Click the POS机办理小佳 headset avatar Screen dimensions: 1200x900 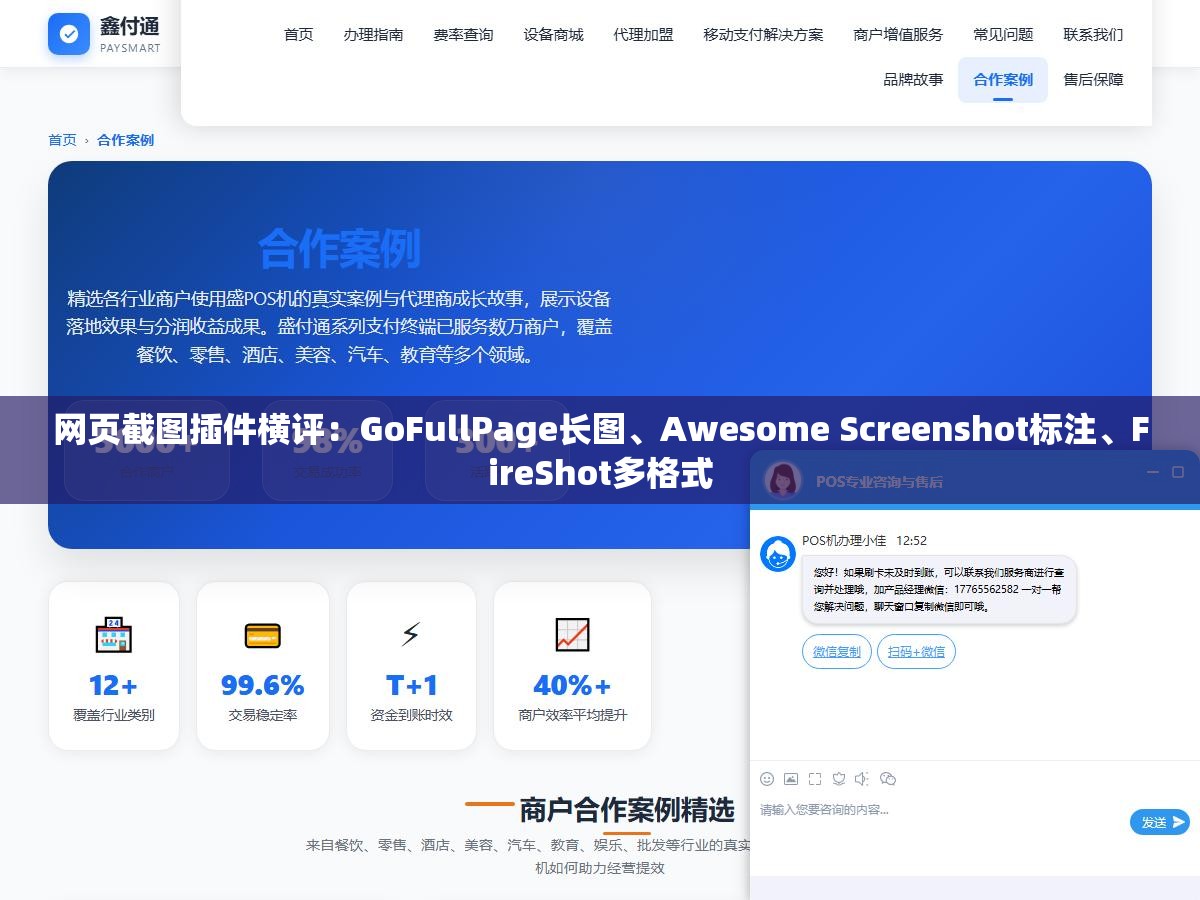coord(778,554)
